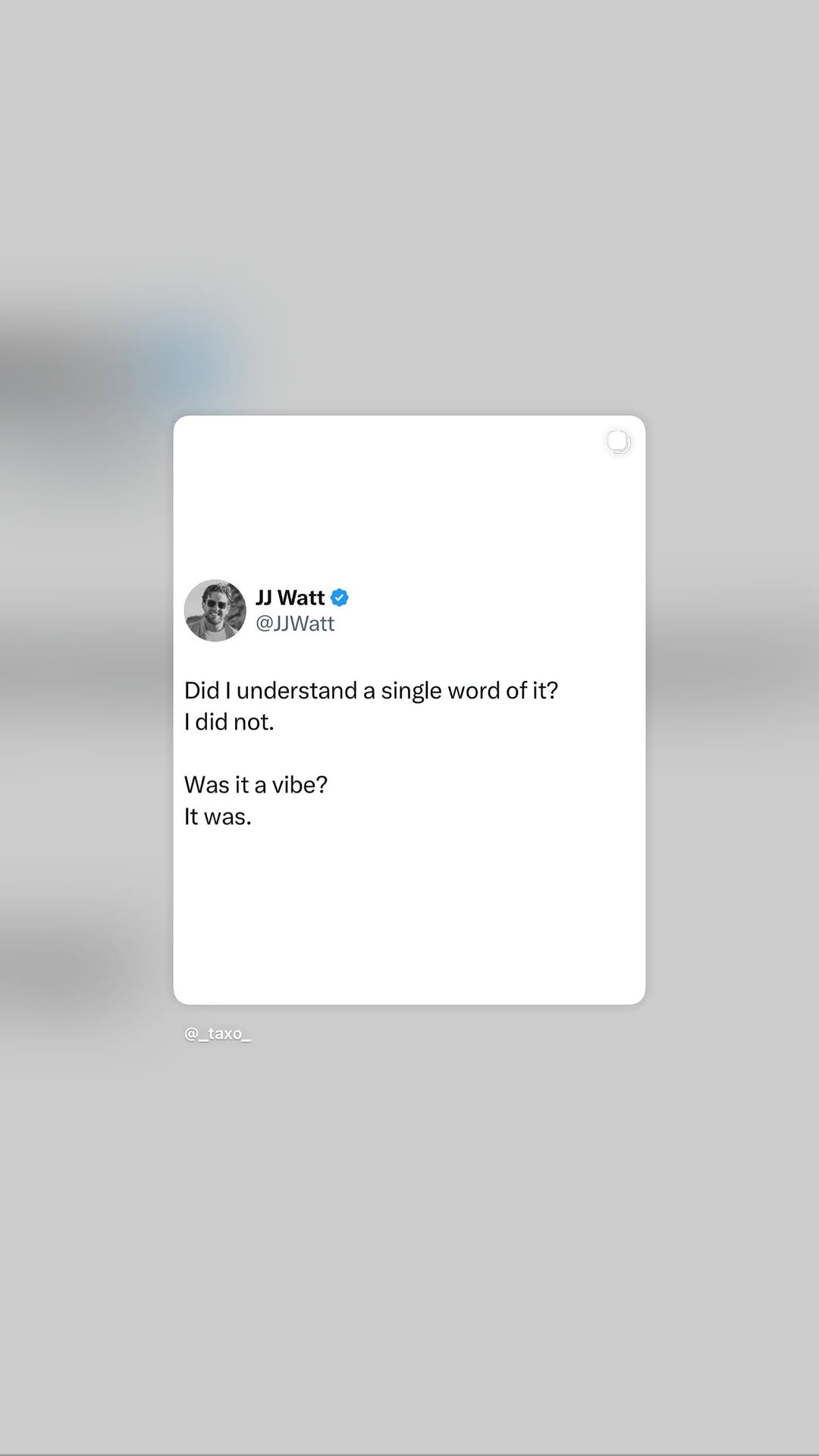Tap the thin progress line along the bottom edge
819x1456 pixels.
[409, 1454]
